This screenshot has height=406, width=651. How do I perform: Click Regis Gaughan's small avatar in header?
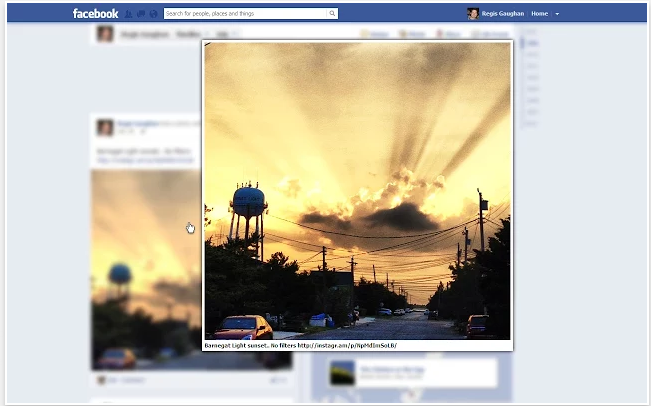(x=473, y=14)
